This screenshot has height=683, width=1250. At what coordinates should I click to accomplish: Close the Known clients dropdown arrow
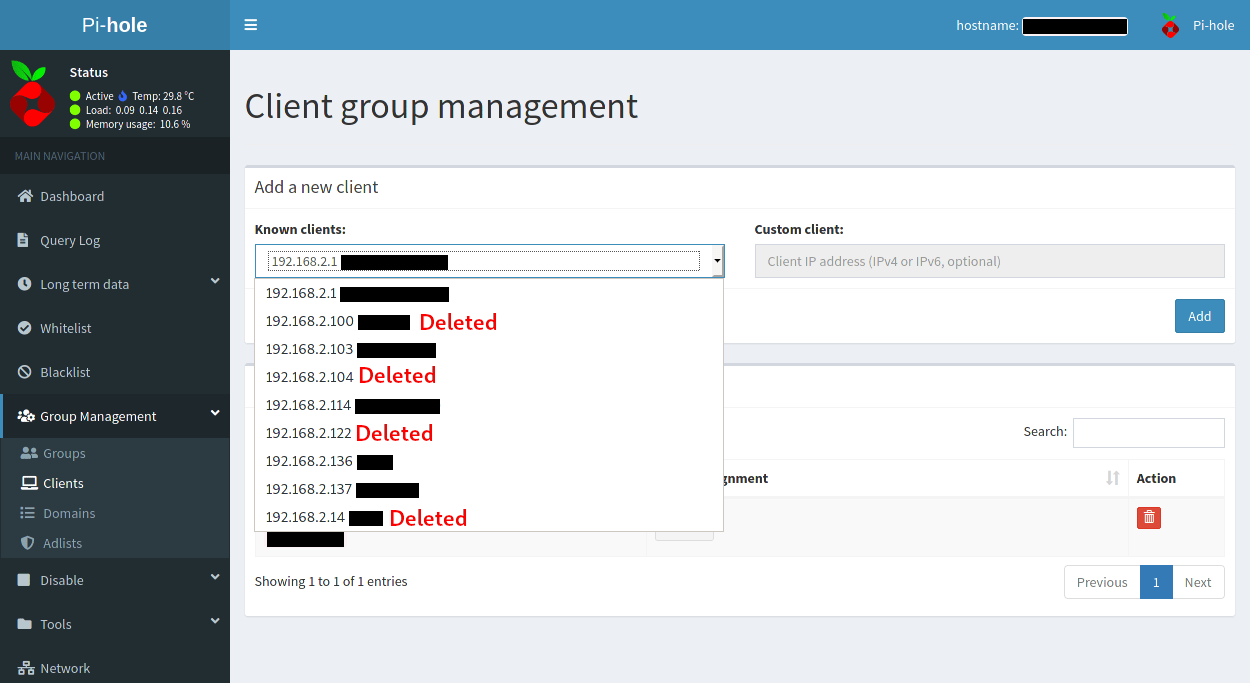pyautogui.click(x=716, y=261)
